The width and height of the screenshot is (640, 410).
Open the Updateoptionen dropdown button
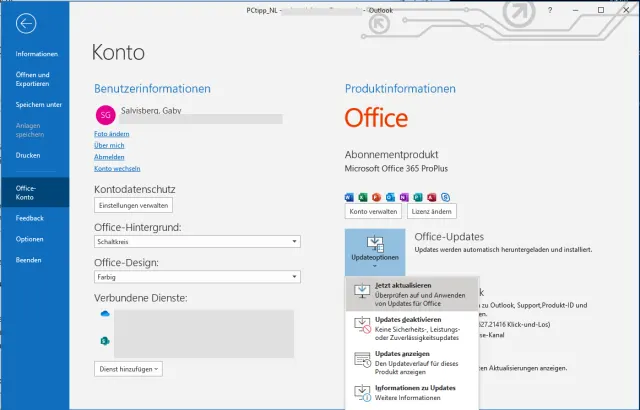(x=375, y=252)
